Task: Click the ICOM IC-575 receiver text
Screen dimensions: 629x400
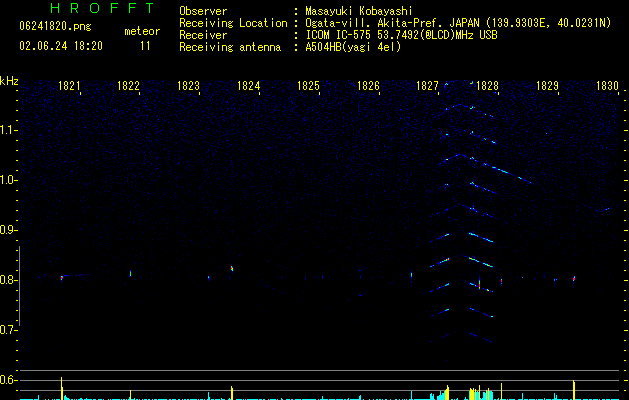Action: [x=401, y=35]
